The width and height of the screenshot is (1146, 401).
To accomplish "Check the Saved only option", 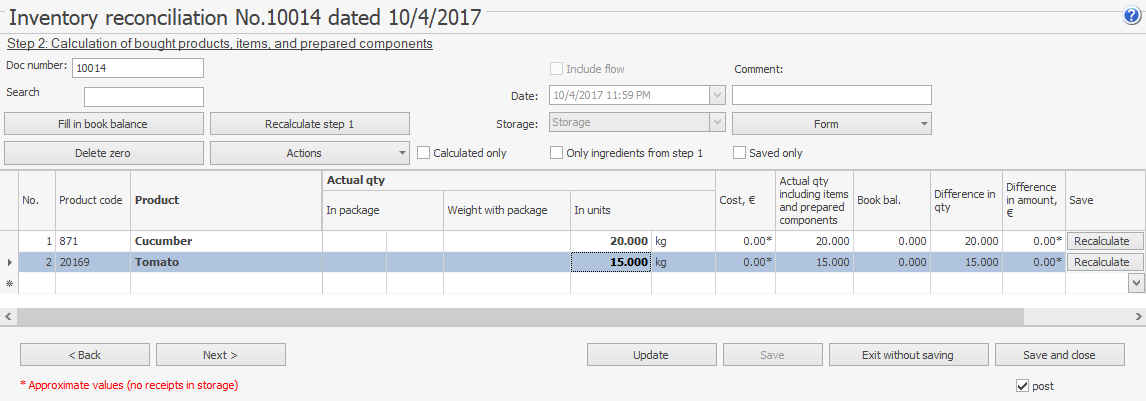I will point(740,153).
